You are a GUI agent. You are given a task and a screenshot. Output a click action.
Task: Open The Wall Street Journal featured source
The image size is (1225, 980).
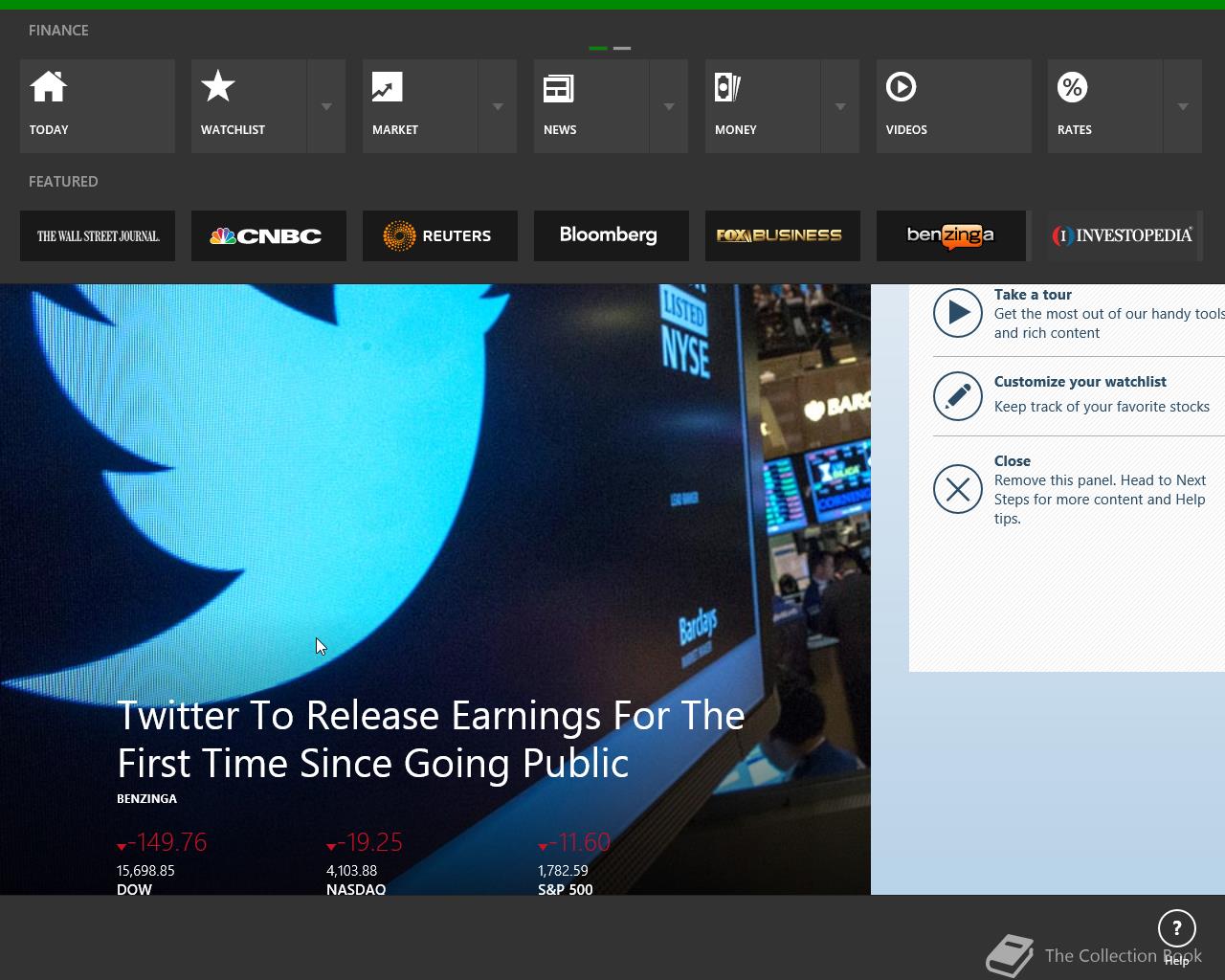tap(98, 235)
